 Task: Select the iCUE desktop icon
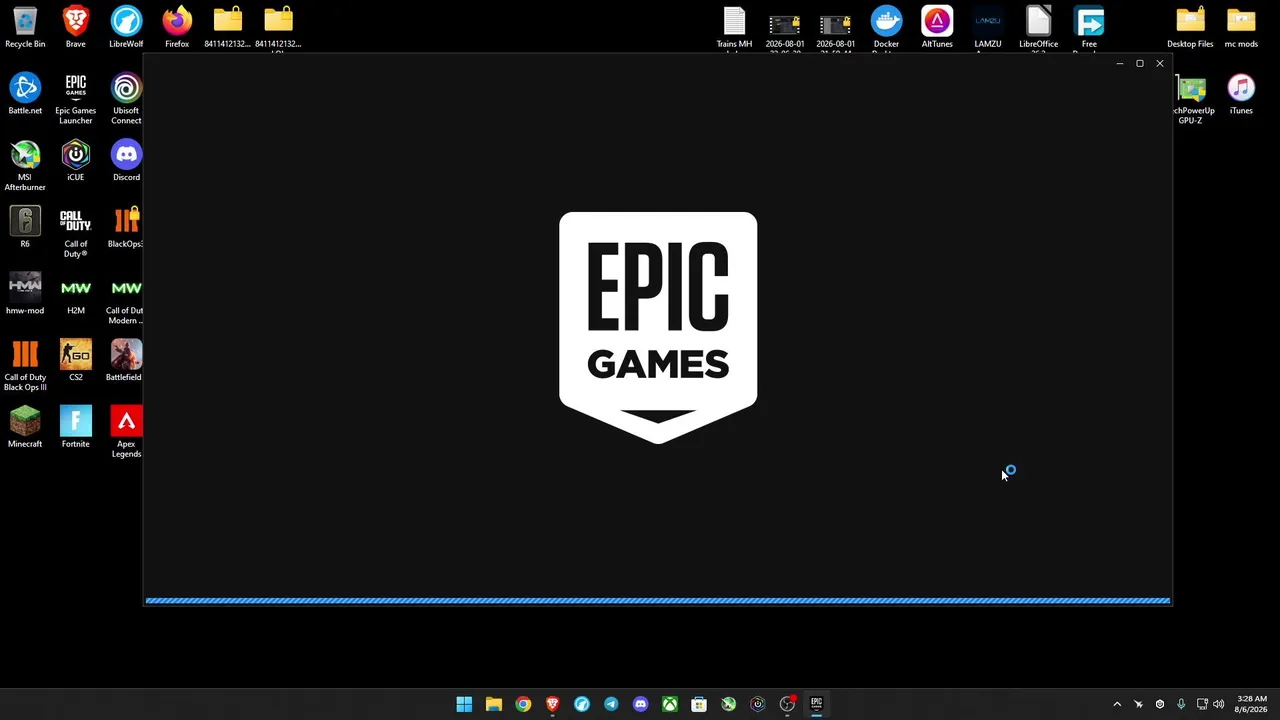coord(76,161)
